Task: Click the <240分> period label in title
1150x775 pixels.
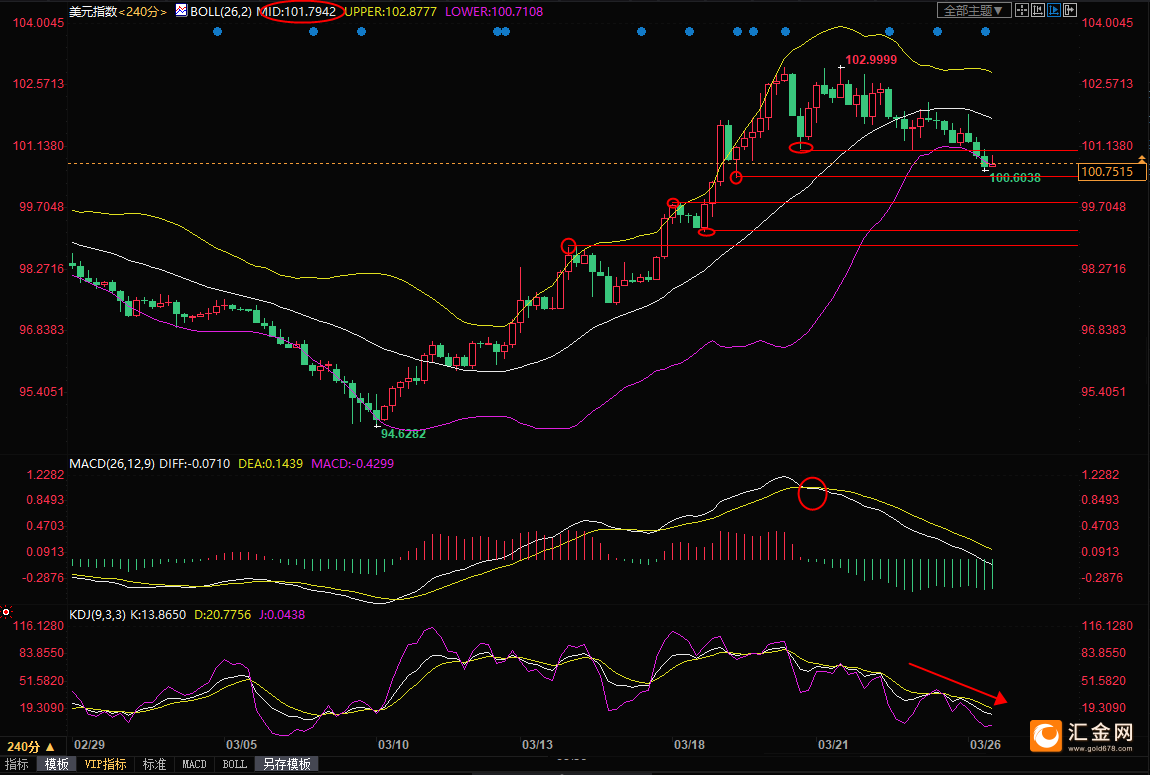Action: point(142,12)
